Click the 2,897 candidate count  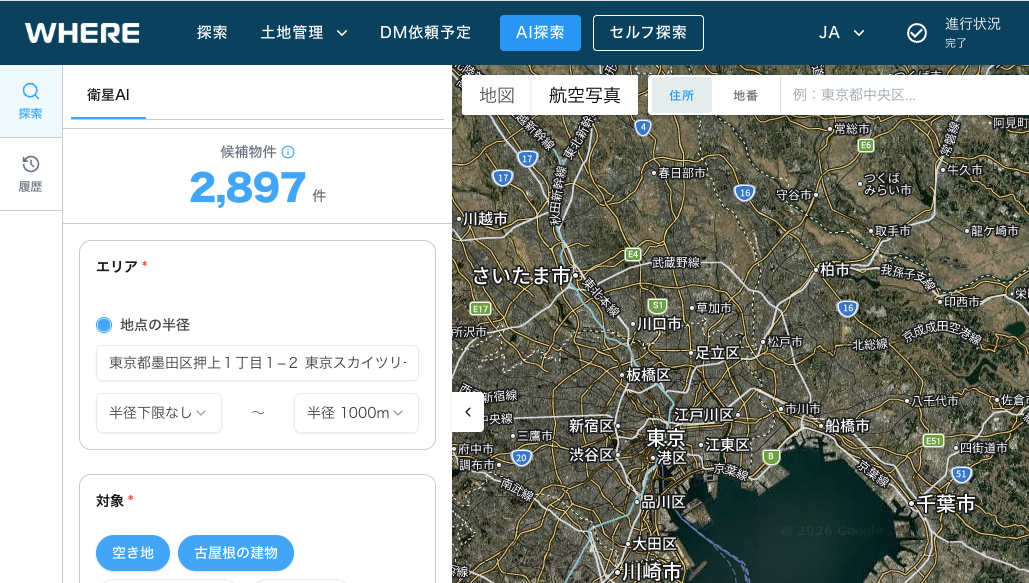coord(247,187)
